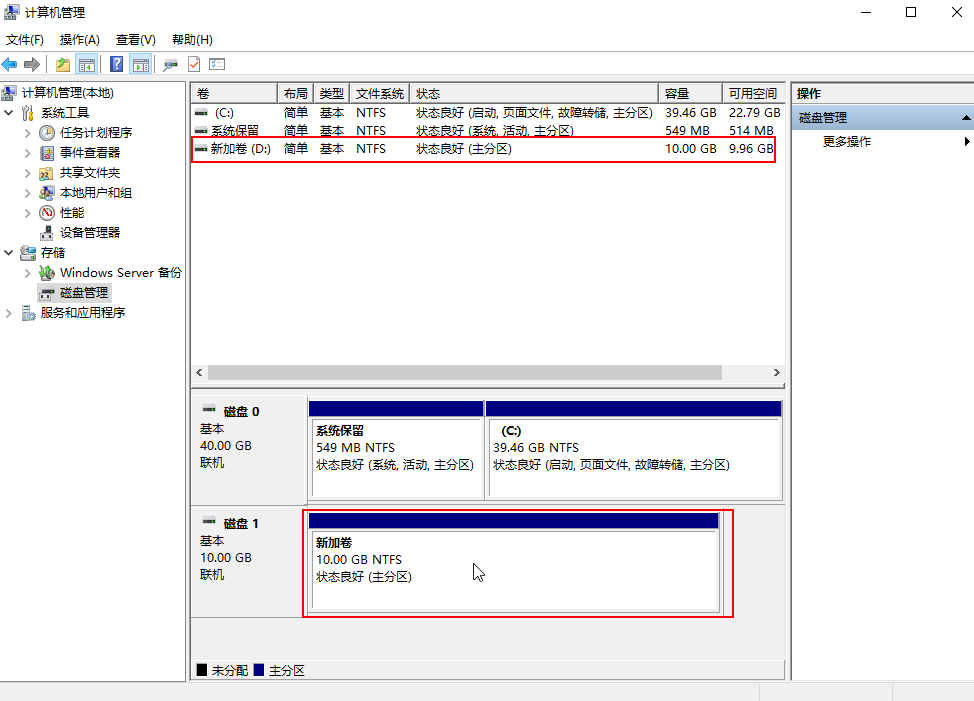This screenshot has width=974, height=701.
Task: Toggle the Show/Hide Console Tree icon
Action: point(87,64)
